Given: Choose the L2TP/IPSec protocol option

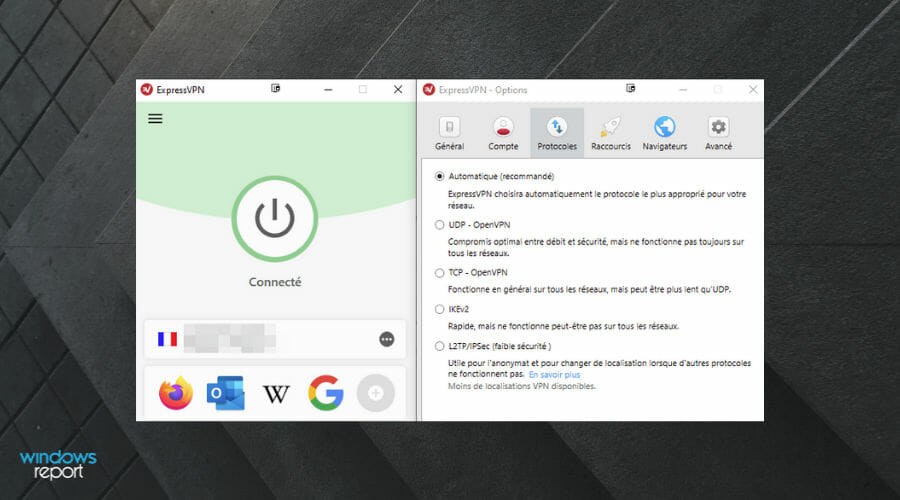Looking at the screenshot, I should [440, 346].
